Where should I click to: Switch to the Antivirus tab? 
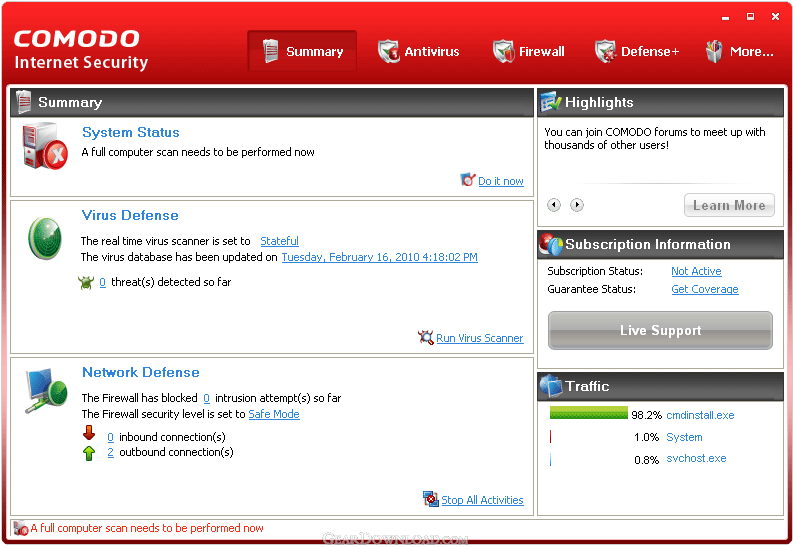[x=419, y=51]
